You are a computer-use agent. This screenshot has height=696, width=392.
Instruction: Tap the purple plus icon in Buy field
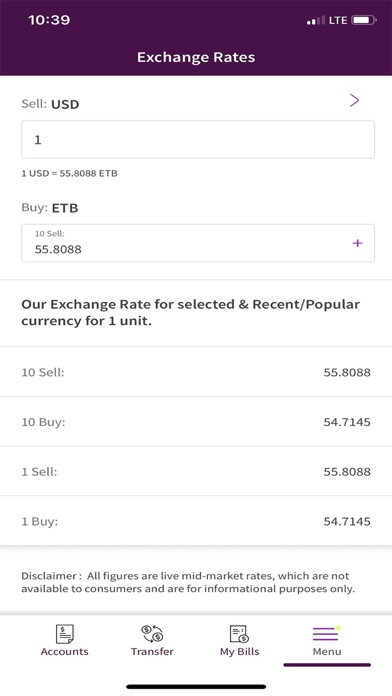click(x=357, y=243)
